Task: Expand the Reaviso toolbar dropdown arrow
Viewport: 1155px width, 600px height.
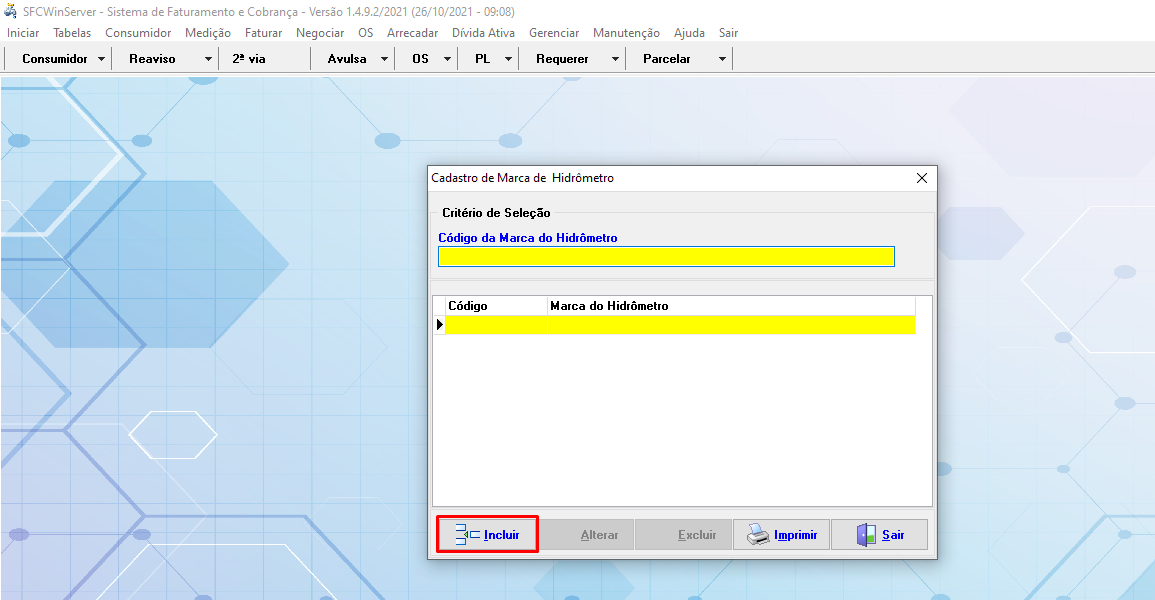Action: (208, 59)
